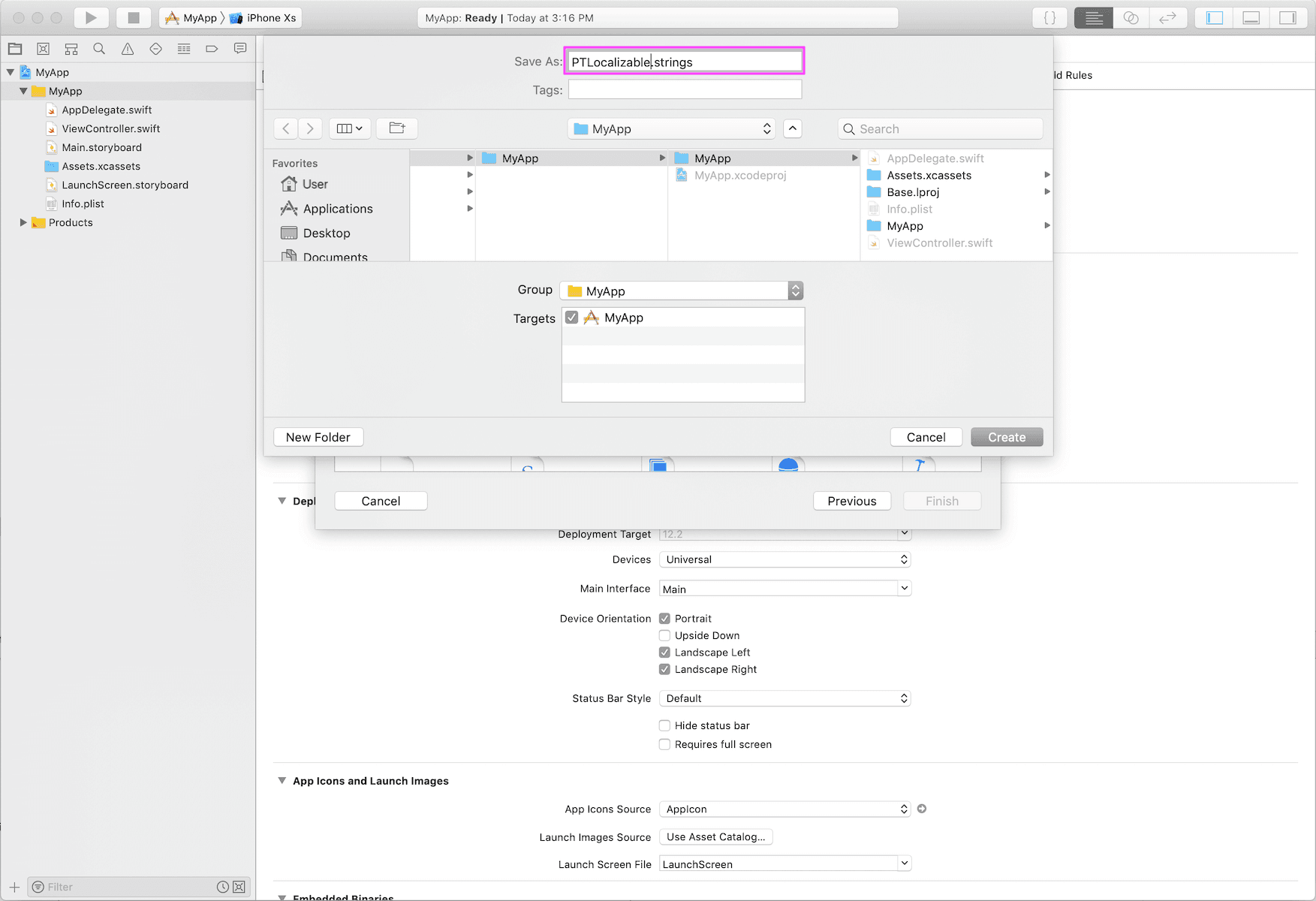
Task: Toggle the MyApp target checkbox
Action: 572,318
